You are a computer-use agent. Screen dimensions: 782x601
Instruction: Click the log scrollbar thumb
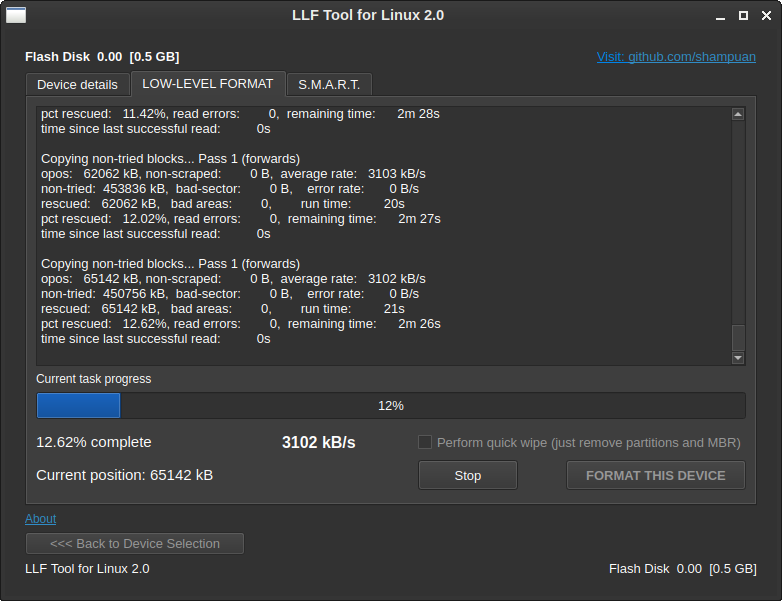pyautogui.click(x=738, y=337)
